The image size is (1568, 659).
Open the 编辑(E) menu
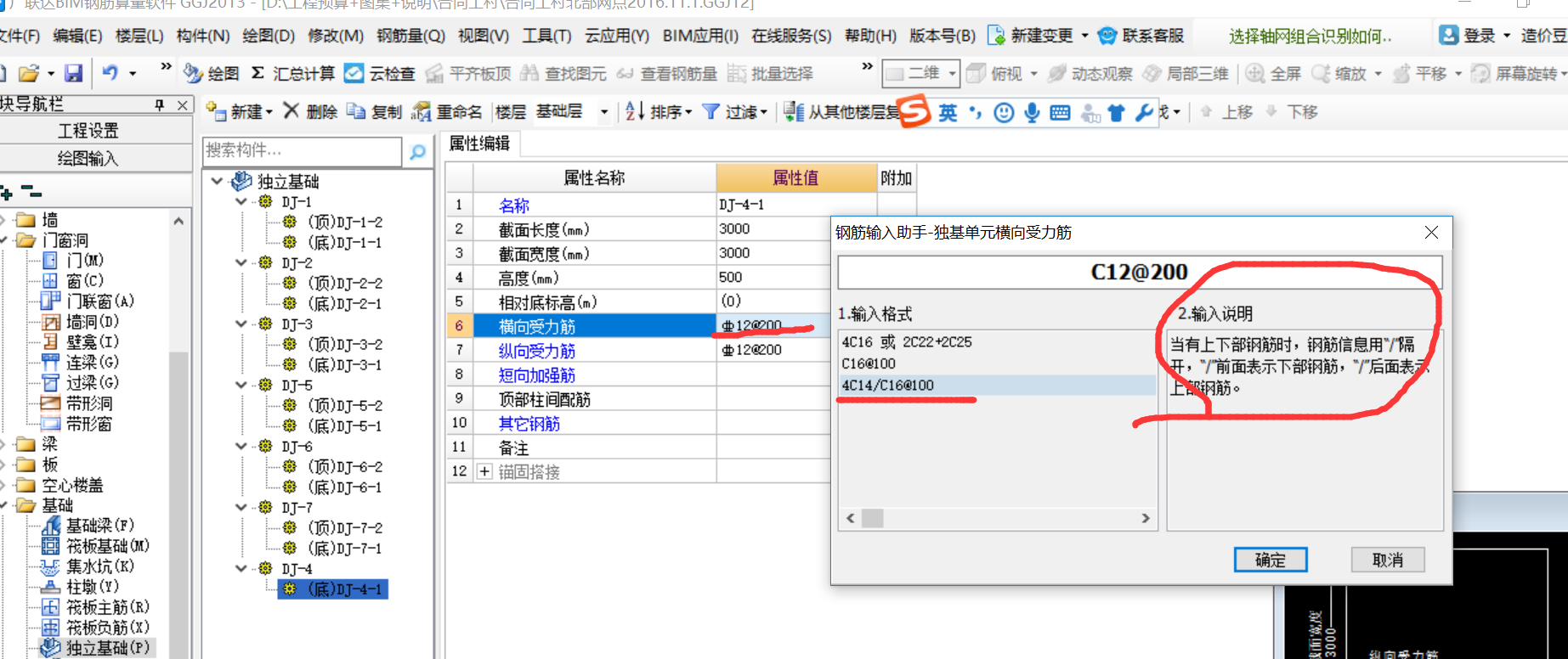pyautogui.click(x=77, y=36)
